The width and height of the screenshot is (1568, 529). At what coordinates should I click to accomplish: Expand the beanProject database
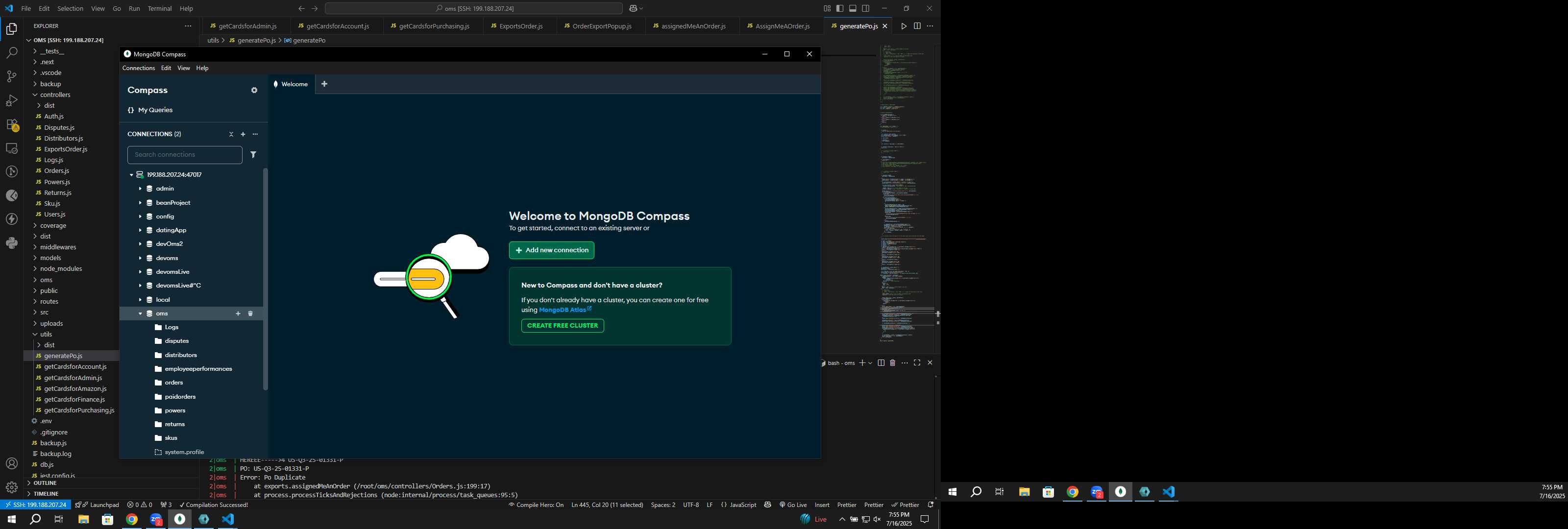[140, 203]
